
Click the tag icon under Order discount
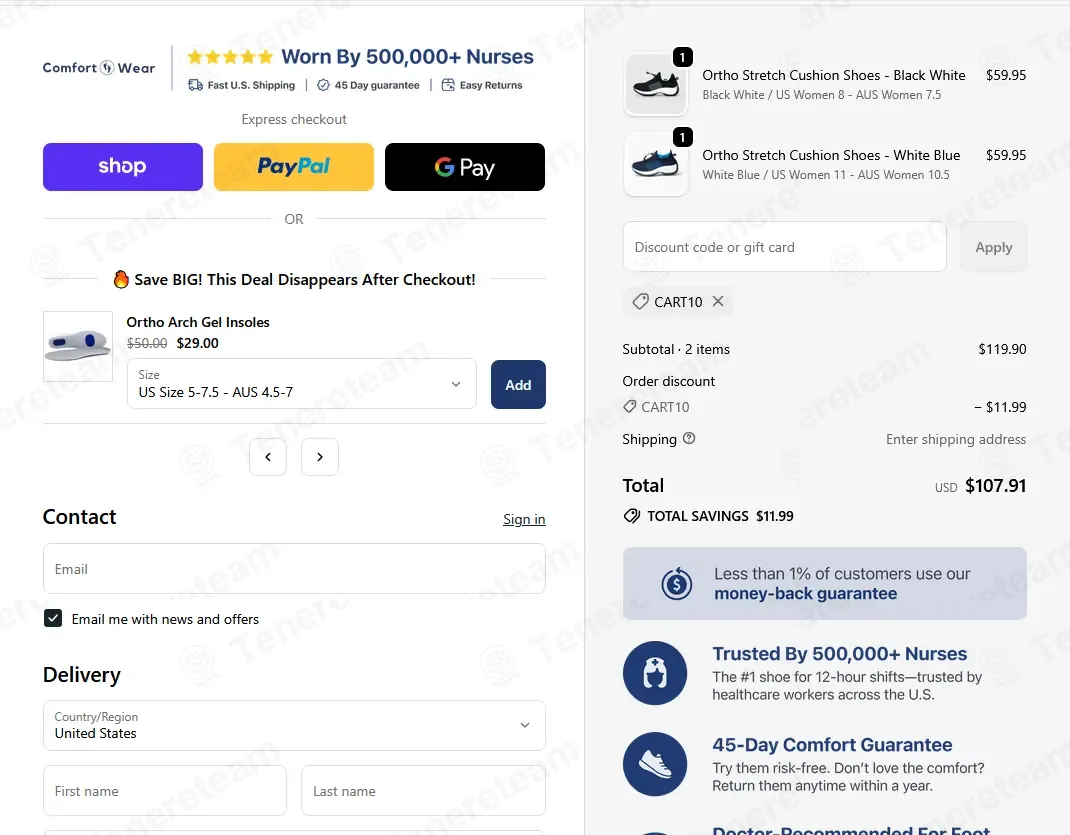(630, 407)
